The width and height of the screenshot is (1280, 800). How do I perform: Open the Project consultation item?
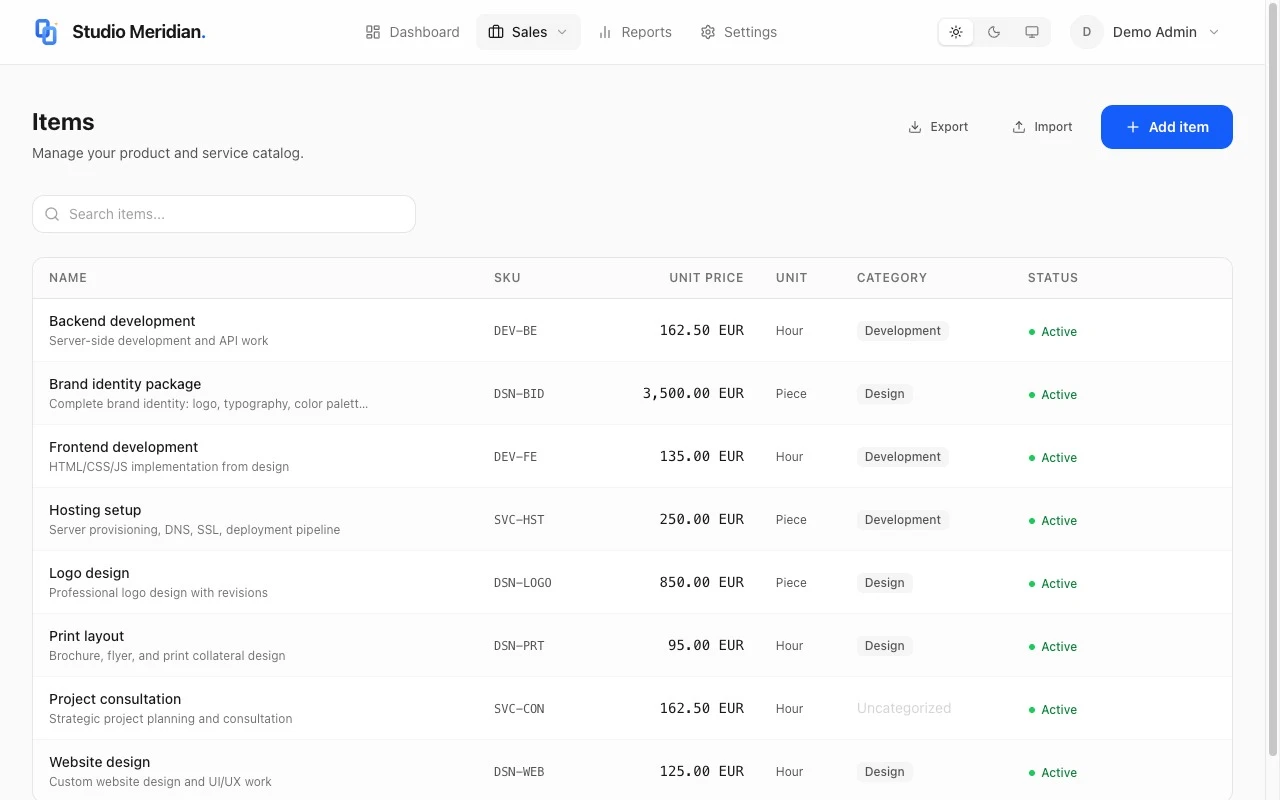[115, 699]
